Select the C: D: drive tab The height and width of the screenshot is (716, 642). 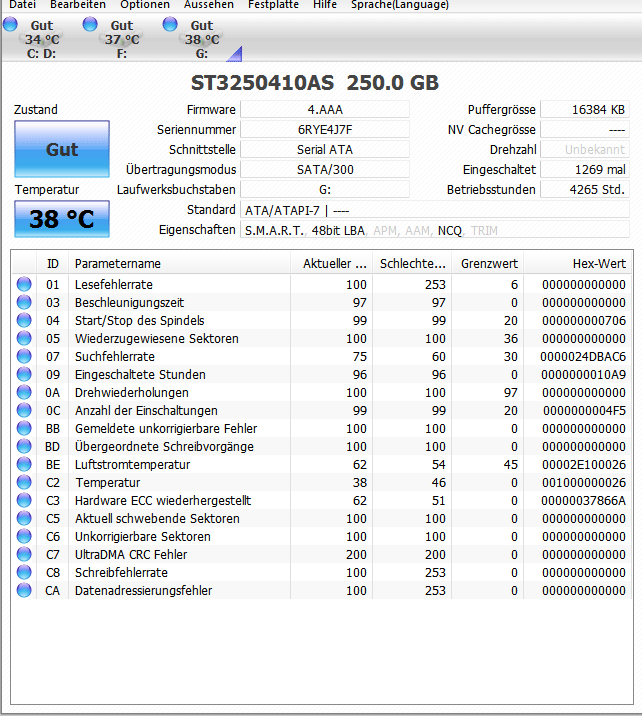(34, 39)
